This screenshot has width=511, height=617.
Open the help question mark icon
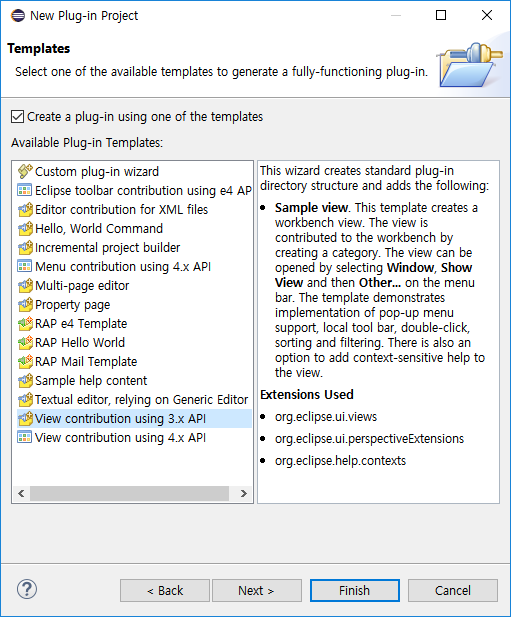tap(27, 589)
